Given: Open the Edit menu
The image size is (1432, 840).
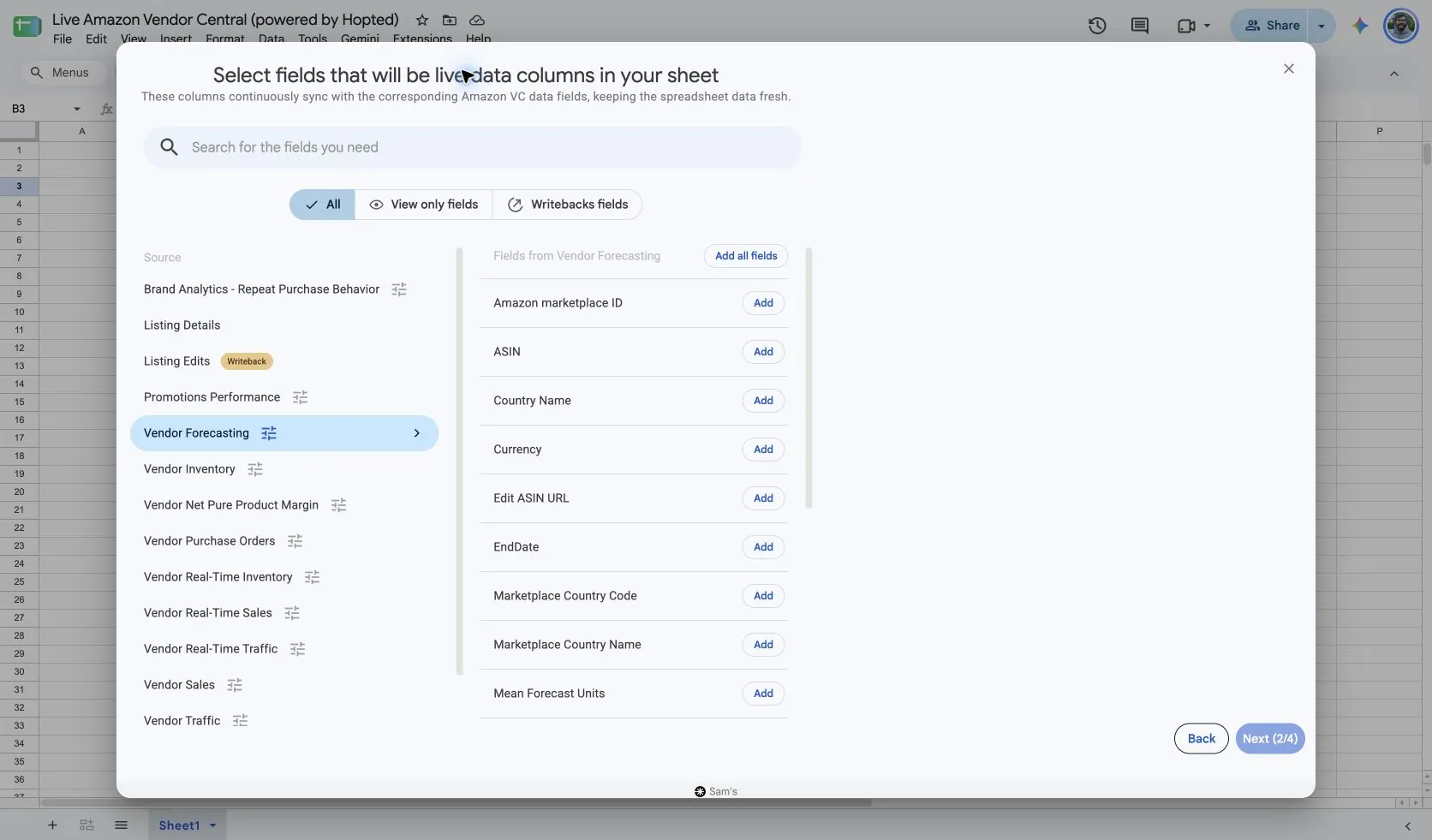Looking at the screenshot, I should pyautogui.click(x=96, y=39).
